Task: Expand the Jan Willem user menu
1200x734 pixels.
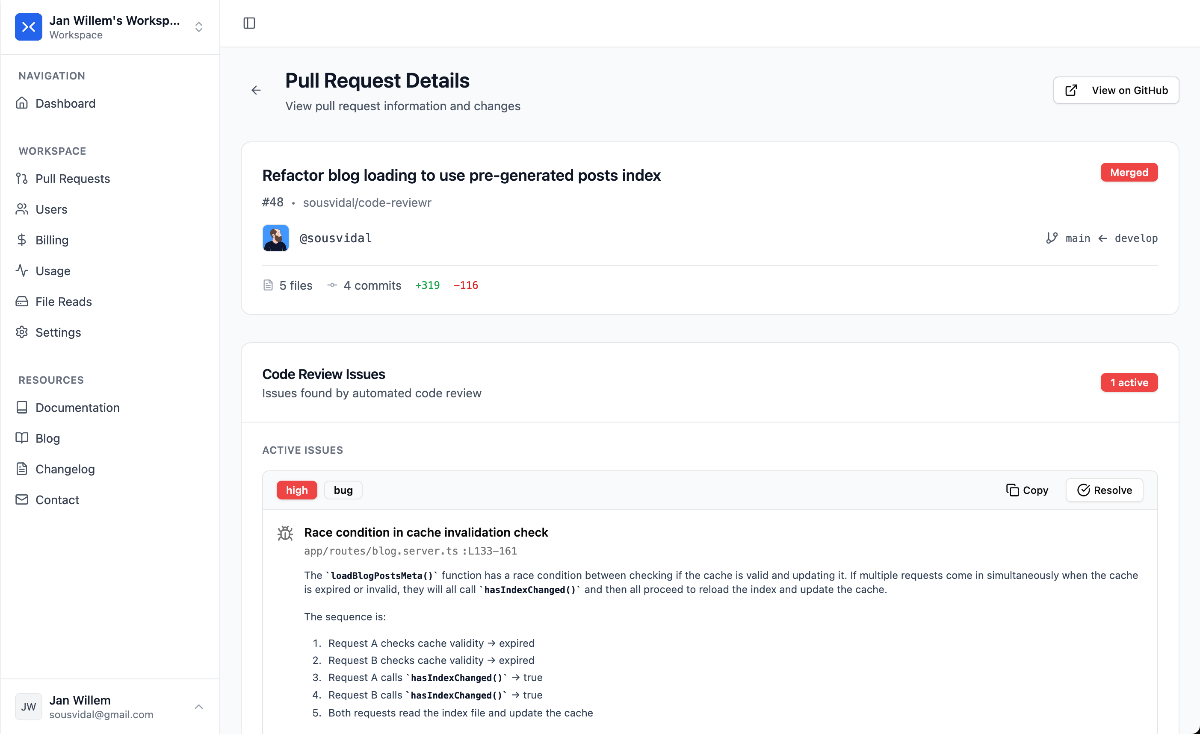Action: 199,707
